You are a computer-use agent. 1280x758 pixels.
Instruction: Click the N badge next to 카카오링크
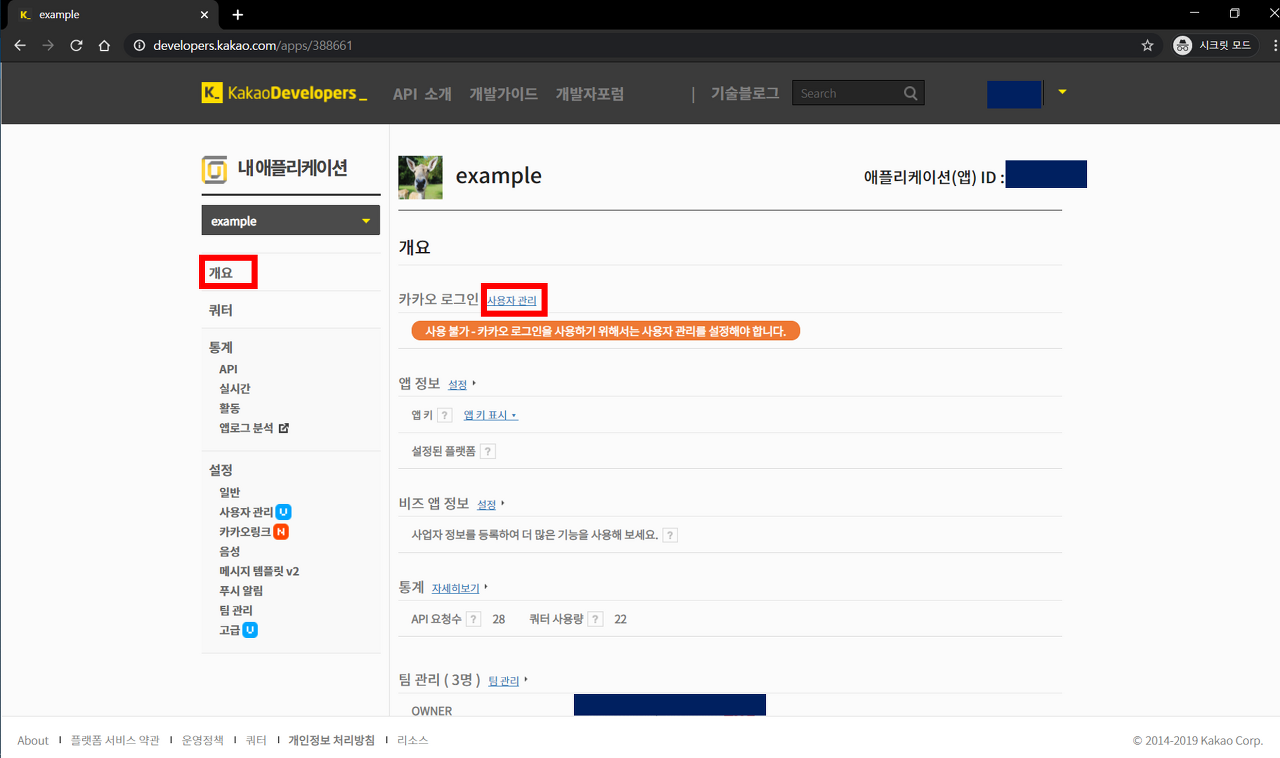tap(281, 532)
